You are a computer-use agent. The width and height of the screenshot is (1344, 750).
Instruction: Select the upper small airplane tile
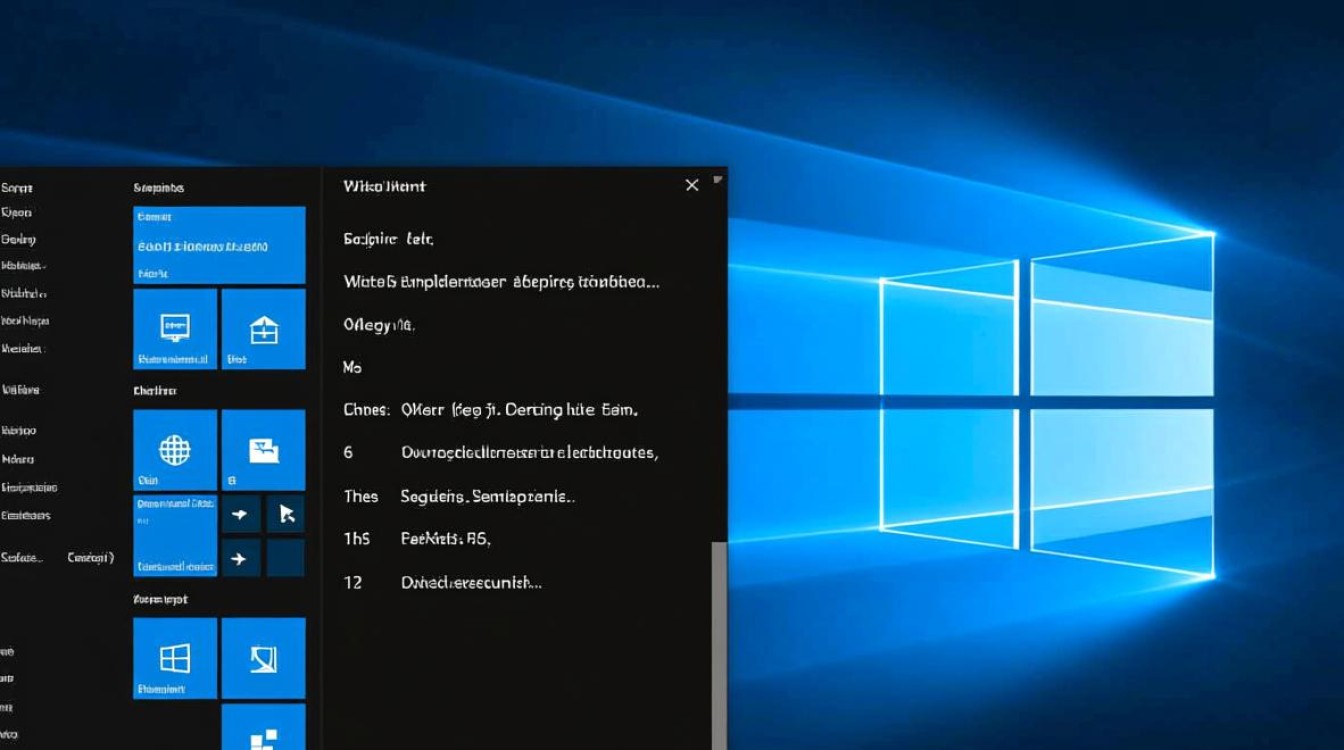241,514
